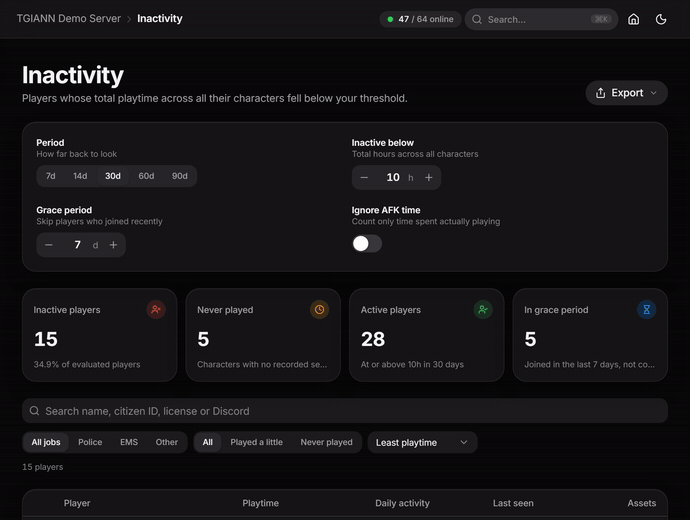
Task: Open the Active players card
Action: [426, 335]
